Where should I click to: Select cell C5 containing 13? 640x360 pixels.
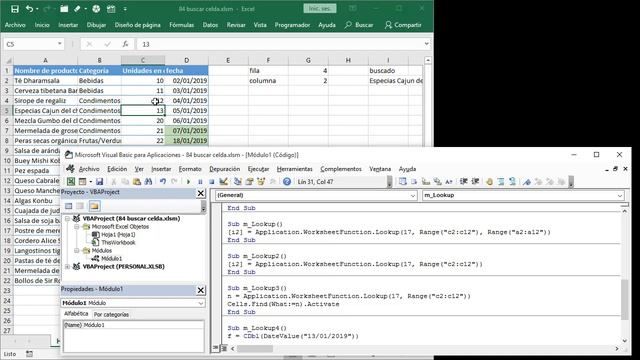tap(143, 111)
